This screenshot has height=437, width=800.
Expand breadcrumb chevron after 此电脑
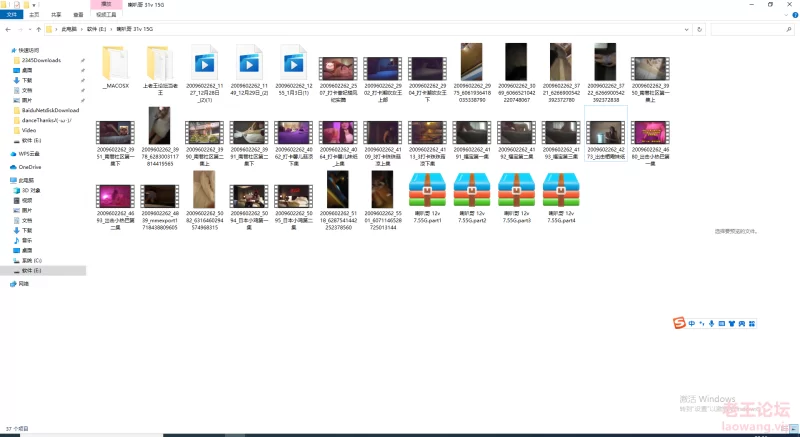[81, 30]
